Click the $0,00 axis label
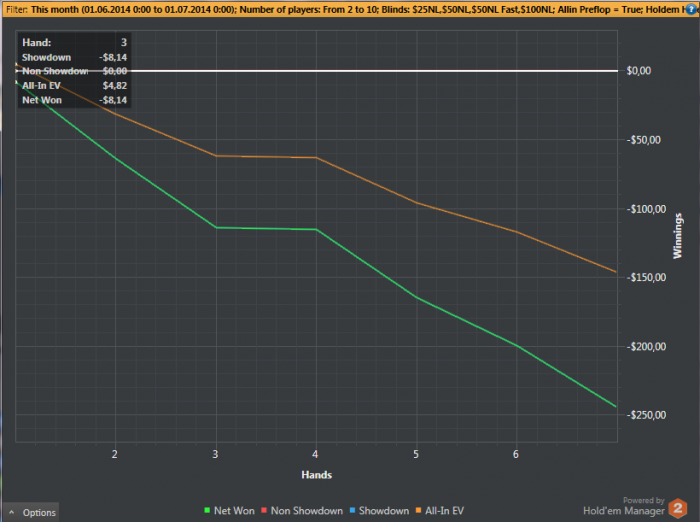This screenshot has width=700, height=522. 639,71
